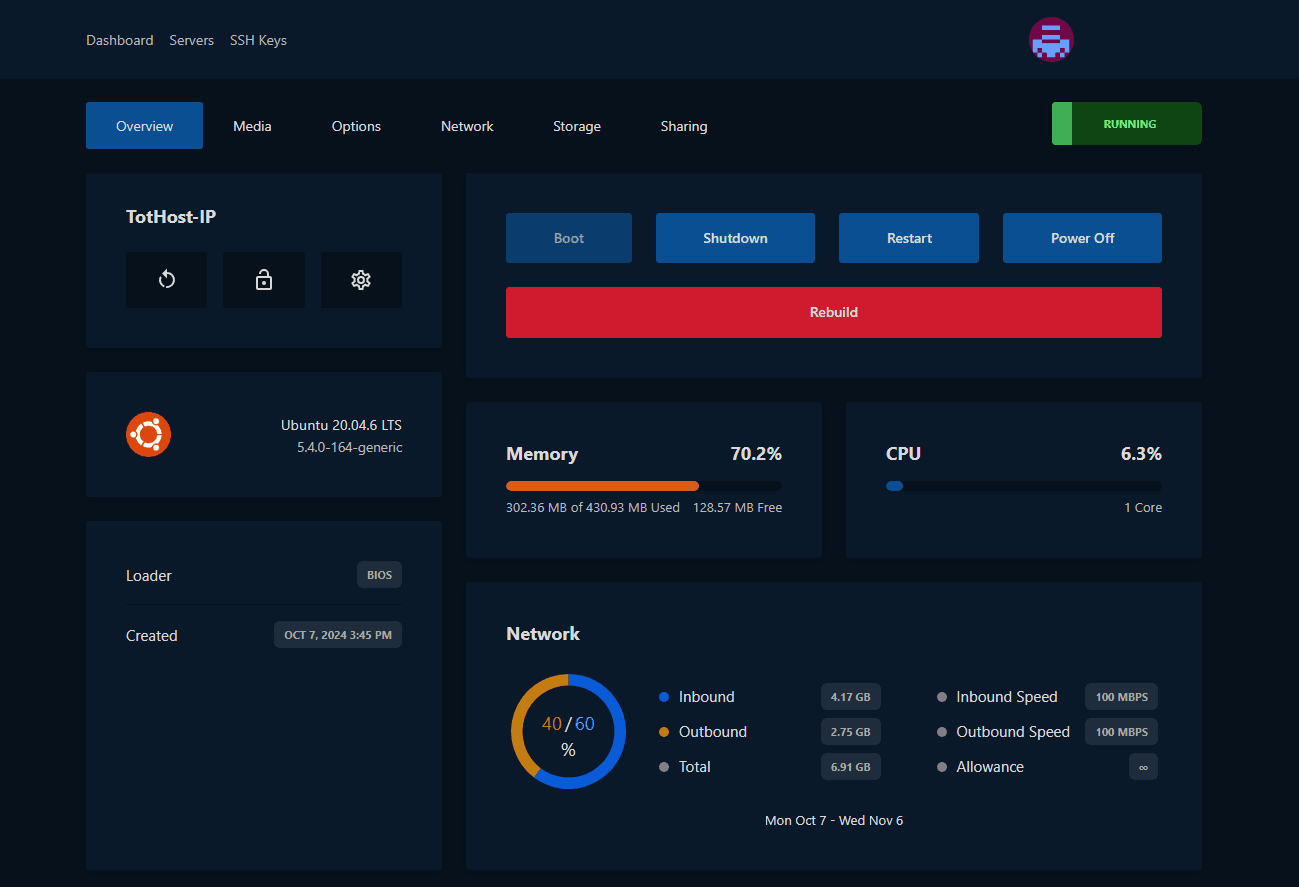This screenshot has height=887, width=1299.
Task: Click the OCT 7 2024 Created date badge
Action: [337, 634]
